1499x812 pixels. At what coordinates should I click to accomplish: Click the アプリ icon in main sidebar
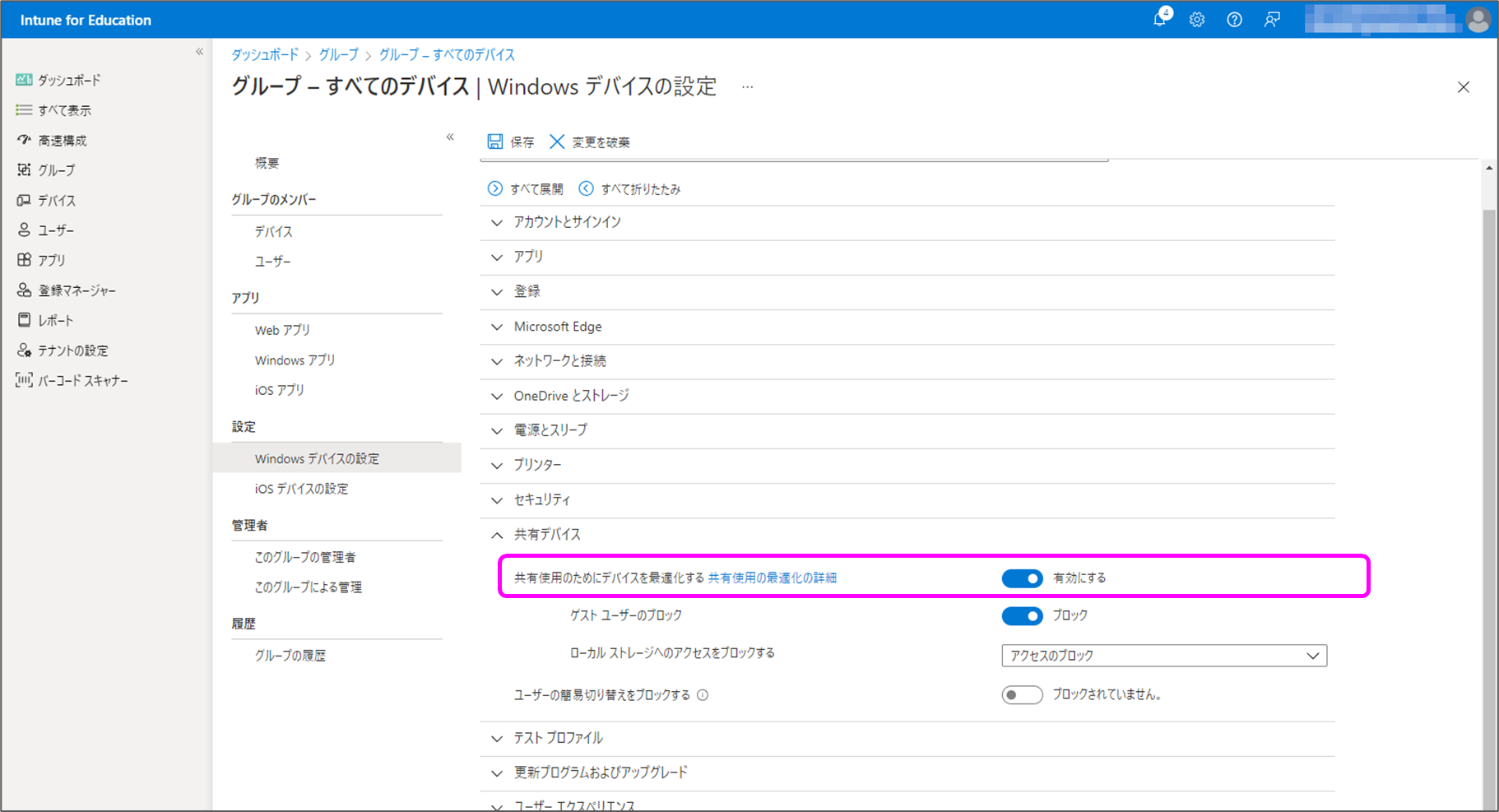pyautogui.click(x=24, y=260)
